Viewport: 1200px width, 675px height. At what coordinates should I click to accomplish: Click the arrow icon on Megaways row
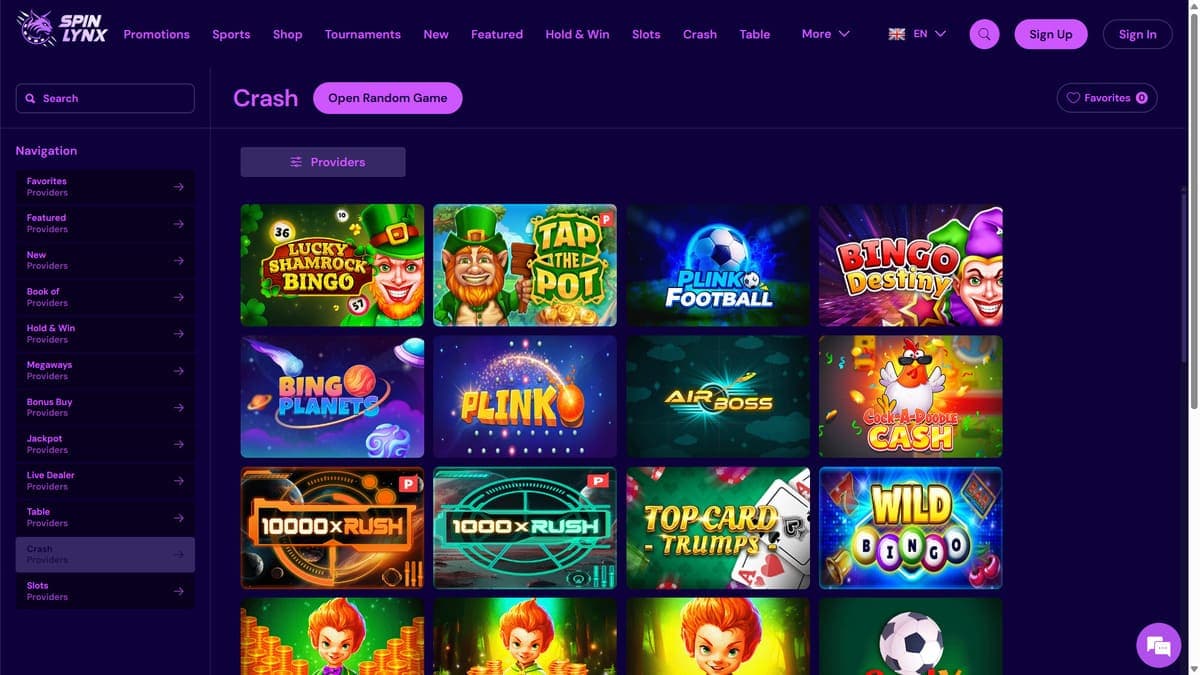click(x=178, y=371)
